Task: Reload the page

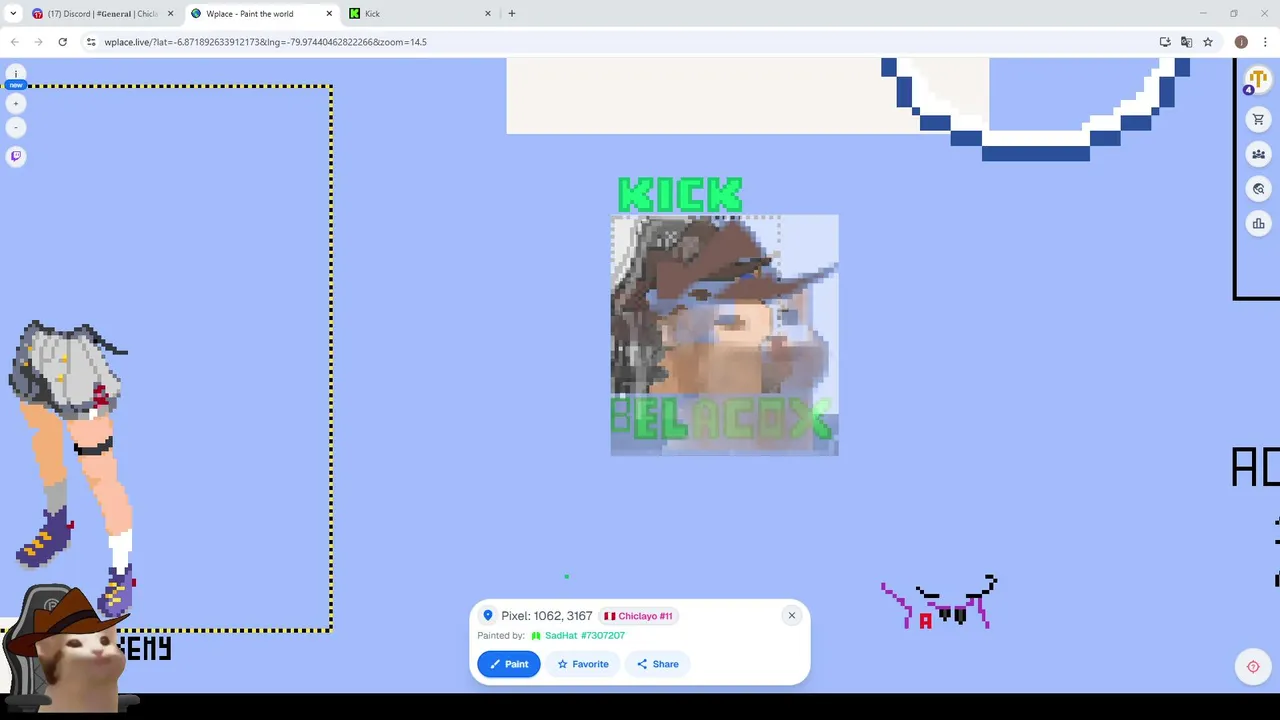Action: [62, 42]
